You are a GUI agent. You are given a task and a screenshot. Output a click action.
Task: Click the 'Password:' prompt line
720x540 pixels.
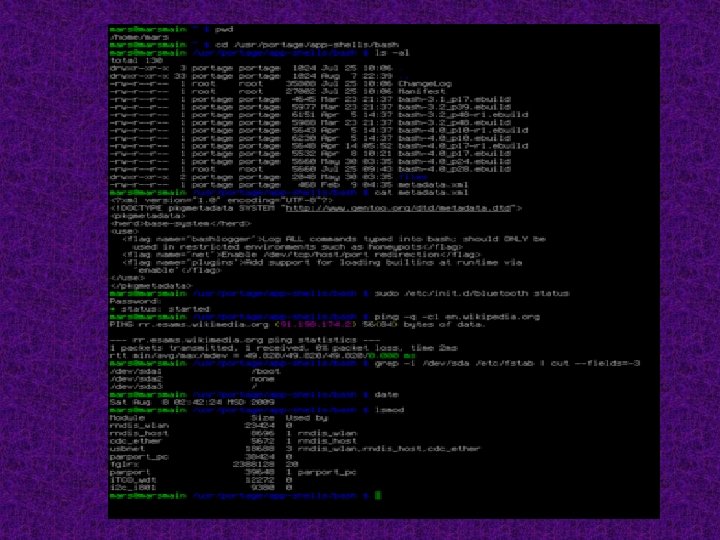(135, 302)
